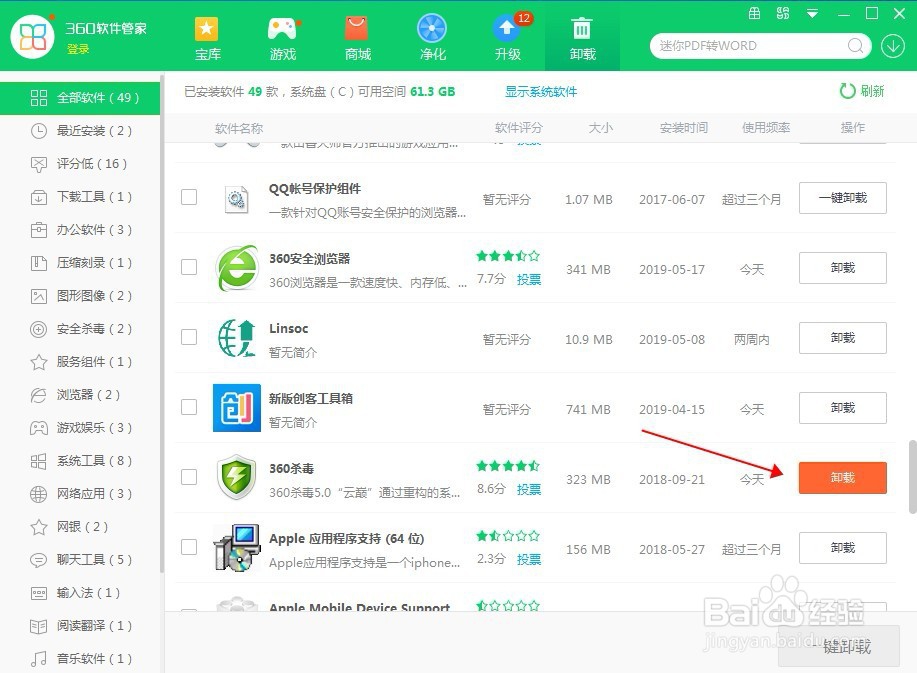Check the 360杀毒 checkbox
The height and width of the screenshot is (673, 917).
(189, 477)
